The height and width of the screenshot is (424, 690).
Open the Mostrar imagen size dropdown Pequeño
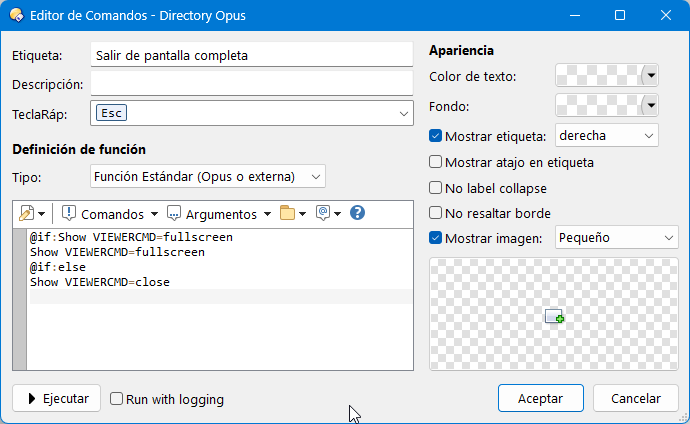pos(617,238)
